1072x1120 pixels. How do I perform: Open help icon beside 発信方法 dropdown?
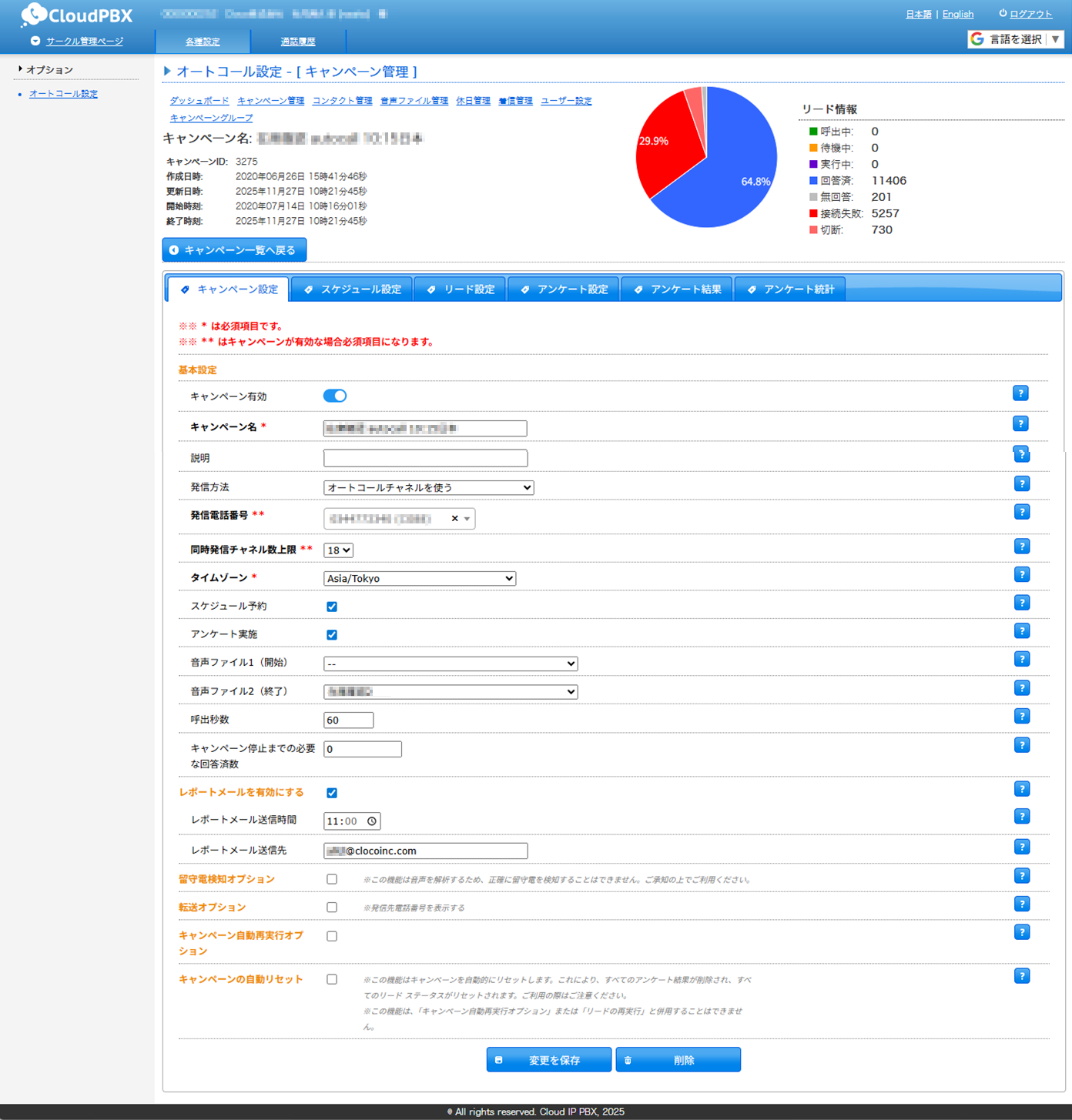pos(1021,484)
